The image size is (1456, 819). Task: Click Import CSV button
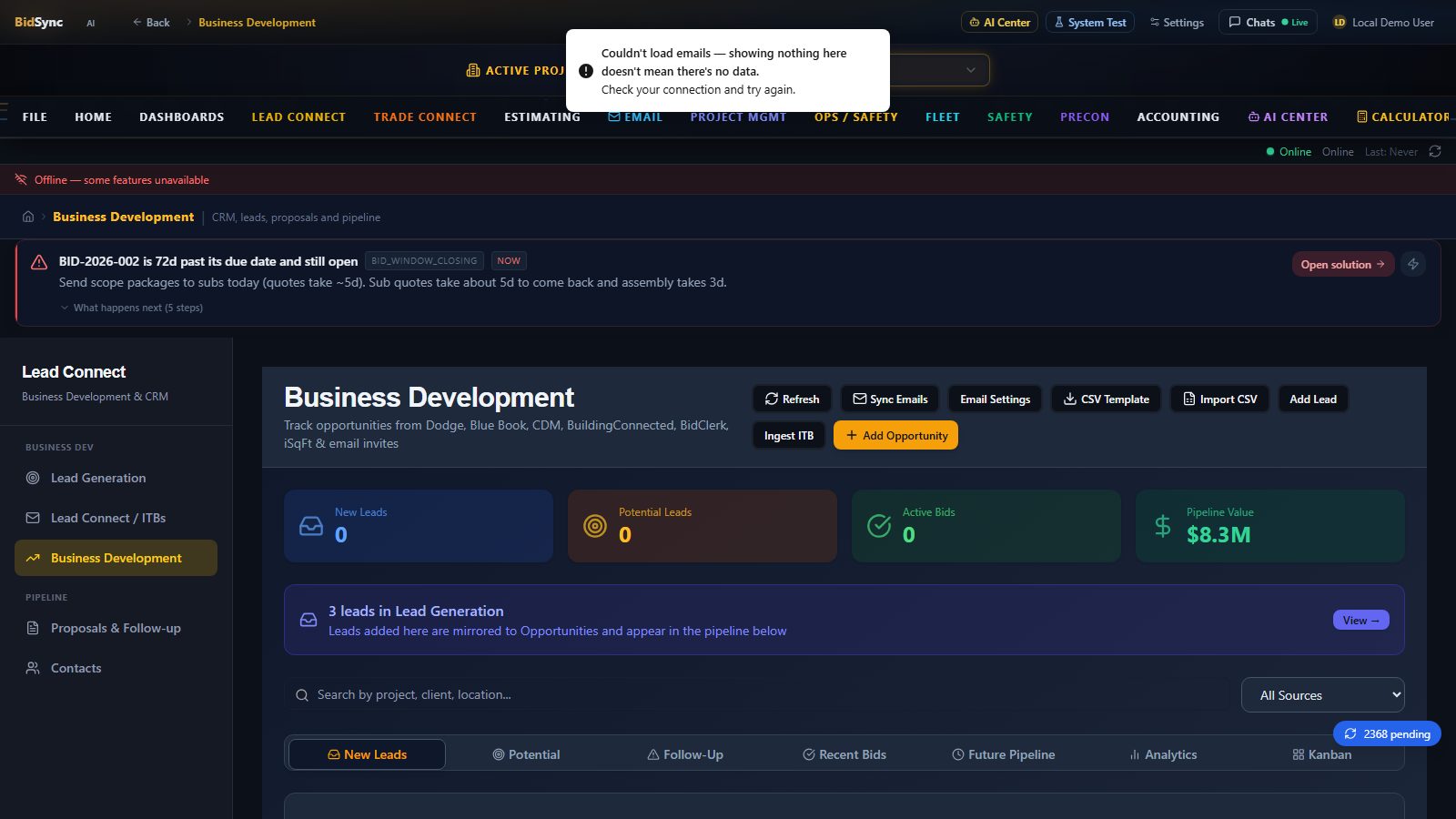(x=1219, y=399)
